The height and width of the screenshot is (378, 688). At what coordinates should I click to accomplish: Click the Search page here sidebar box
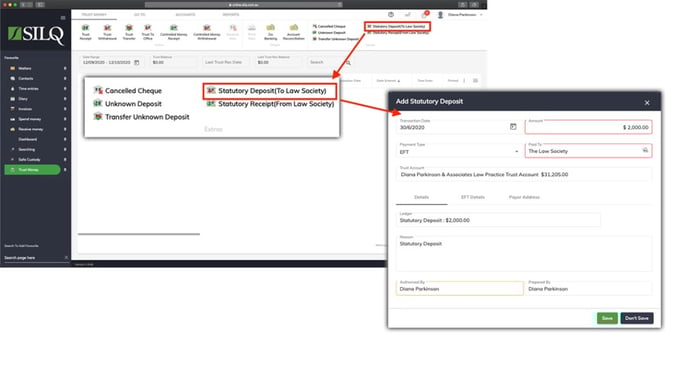tap(36, 258)
